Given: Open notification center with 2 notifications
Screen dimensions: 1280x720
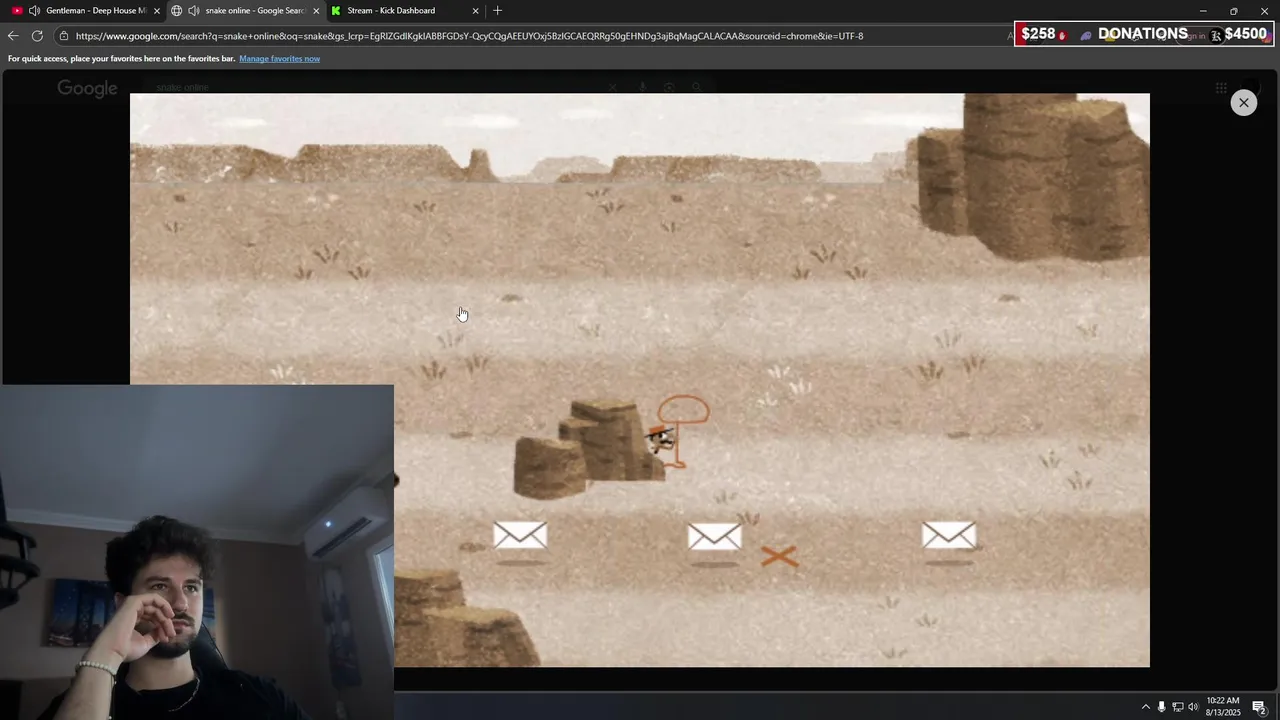Looking at the screenshot, I should [x=1259, y=707].
